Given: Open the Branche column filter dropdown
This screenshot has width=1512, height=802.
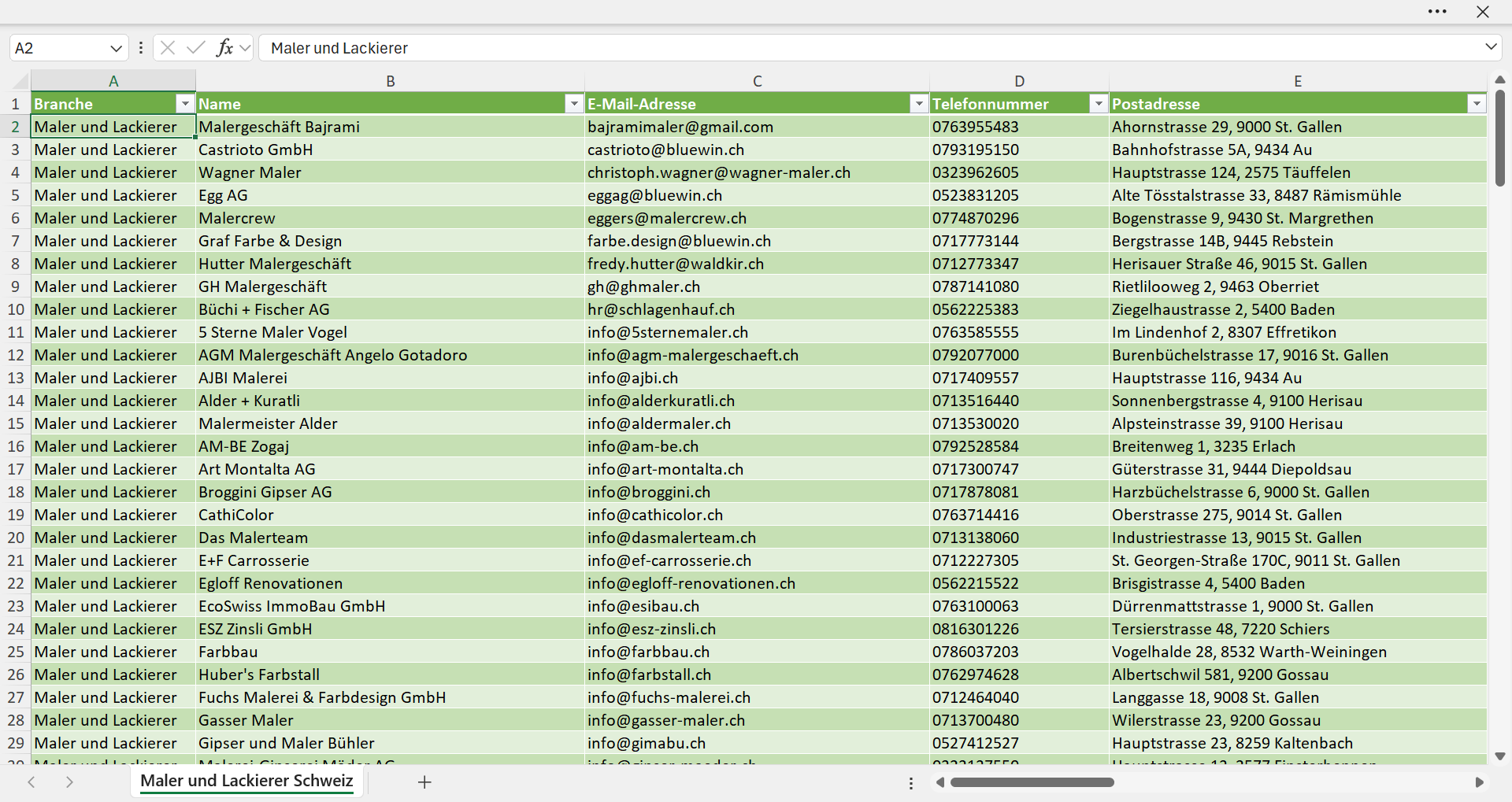Looking at the screenshot, I should point(185,104).
